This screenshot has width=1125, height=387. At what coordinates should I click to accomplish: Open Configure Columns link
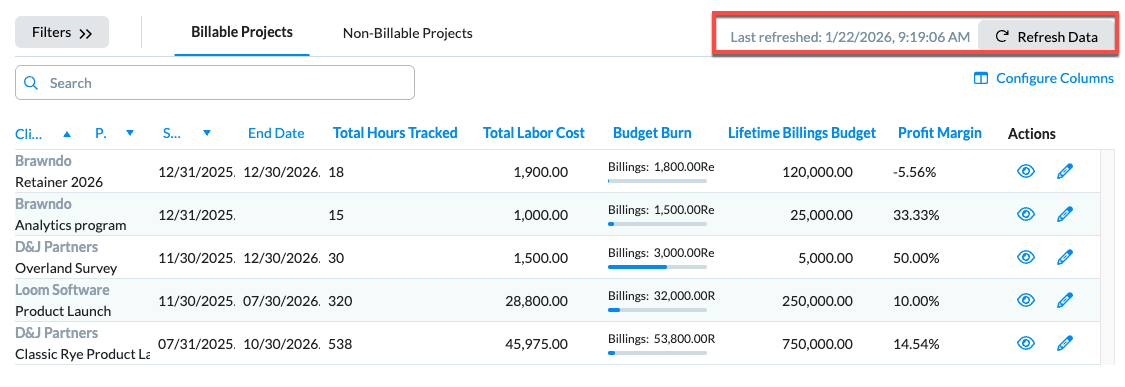pyautogui.click(x=1044, y=78)
